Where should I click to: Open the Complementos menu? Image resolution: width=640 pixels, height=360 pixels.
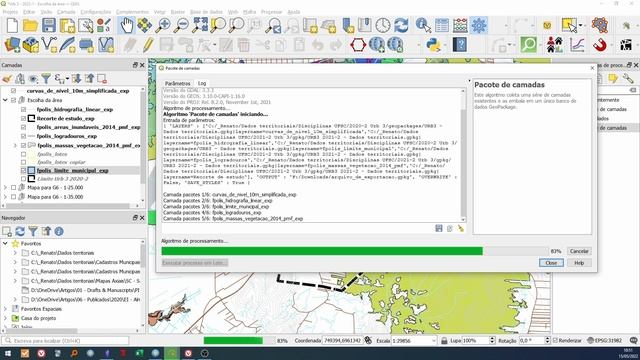click(132, 12)
